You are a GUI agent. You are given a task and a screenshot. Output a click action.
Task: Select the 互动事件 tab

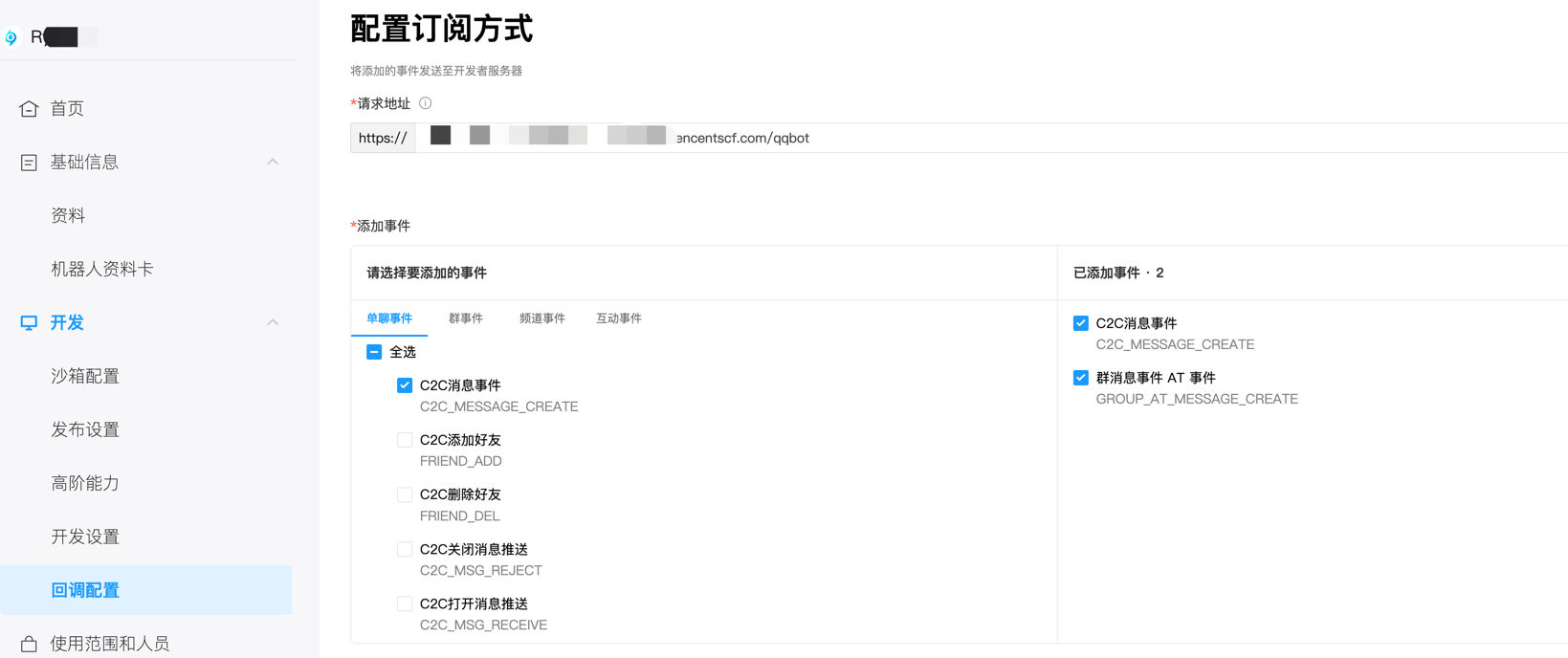coord(619,318)
